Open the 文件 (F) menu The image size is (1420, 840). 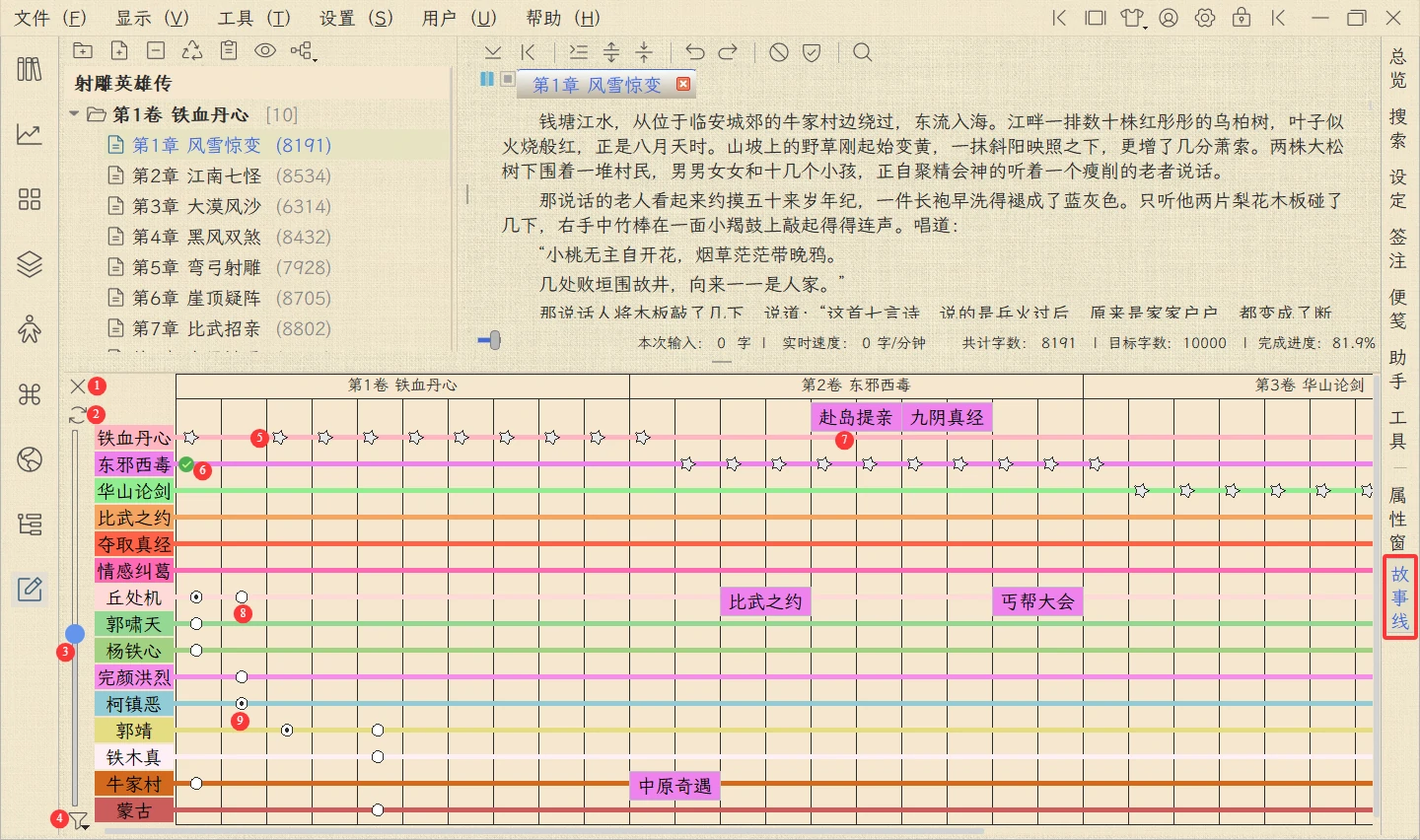[50, 18]
